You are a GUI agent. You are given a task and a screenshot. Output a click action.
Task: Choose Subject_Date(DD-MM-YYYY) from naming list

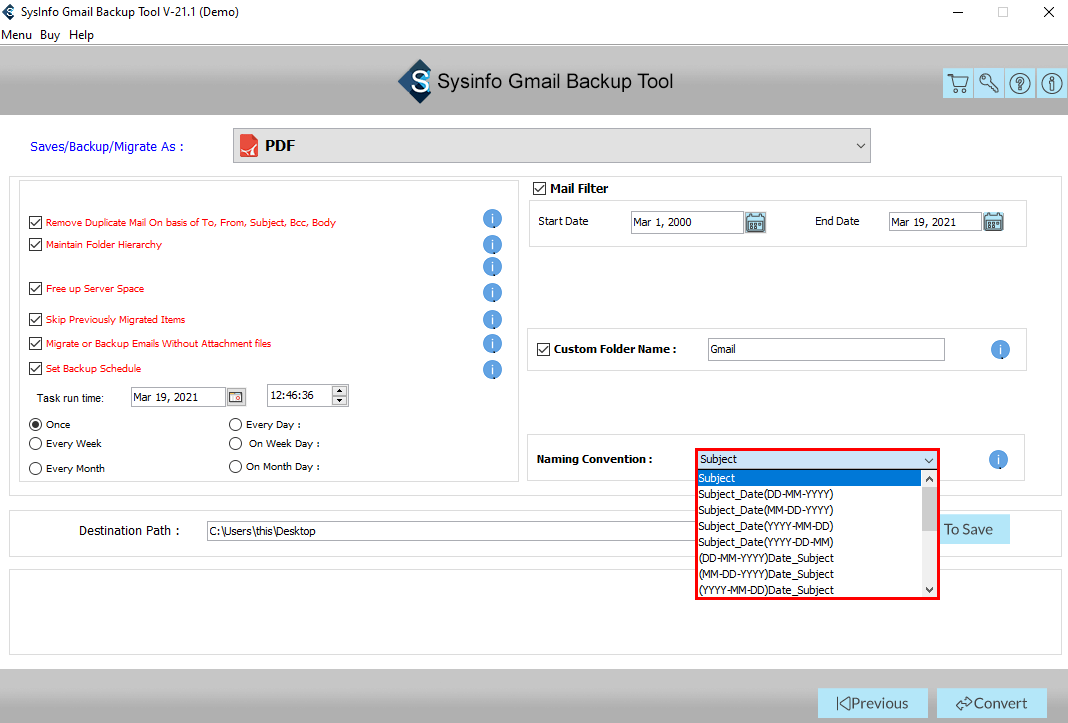point(765,494)
